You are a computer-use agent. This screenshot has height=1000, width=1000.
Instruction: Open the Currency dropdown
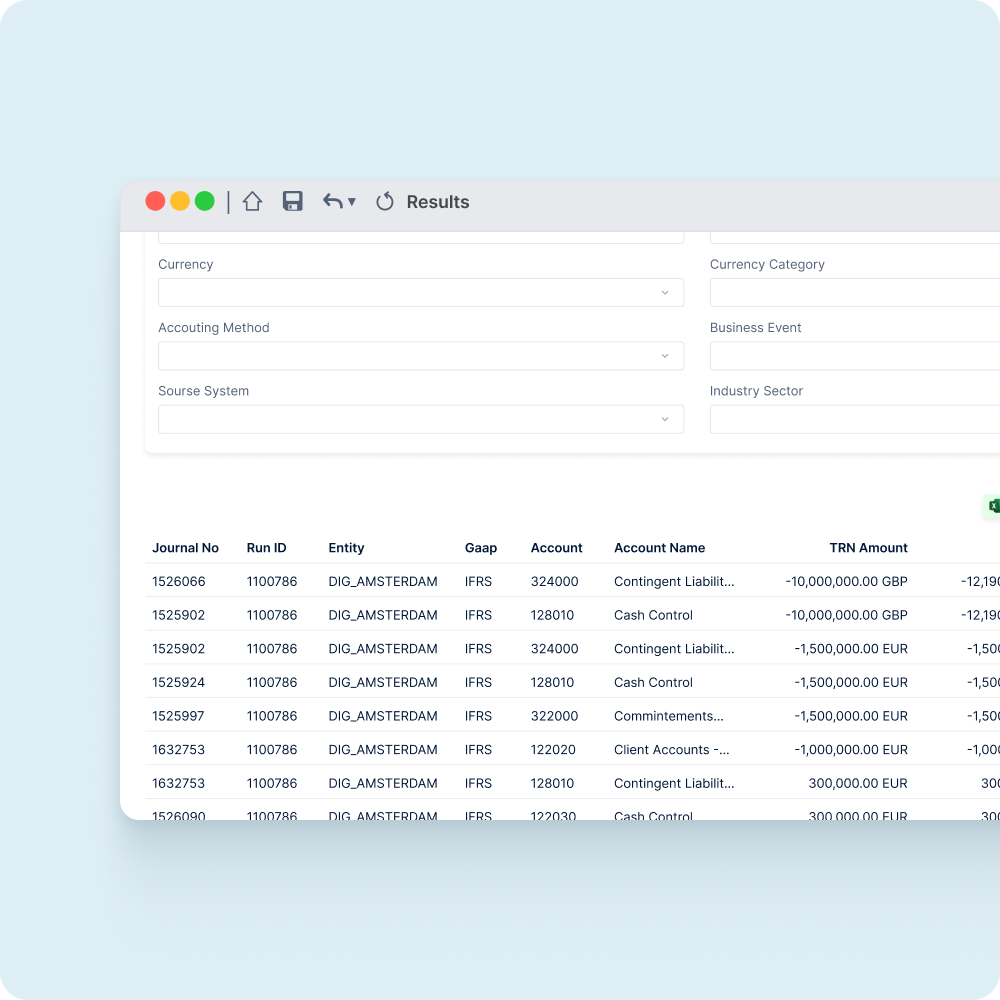tap(420, 292)
